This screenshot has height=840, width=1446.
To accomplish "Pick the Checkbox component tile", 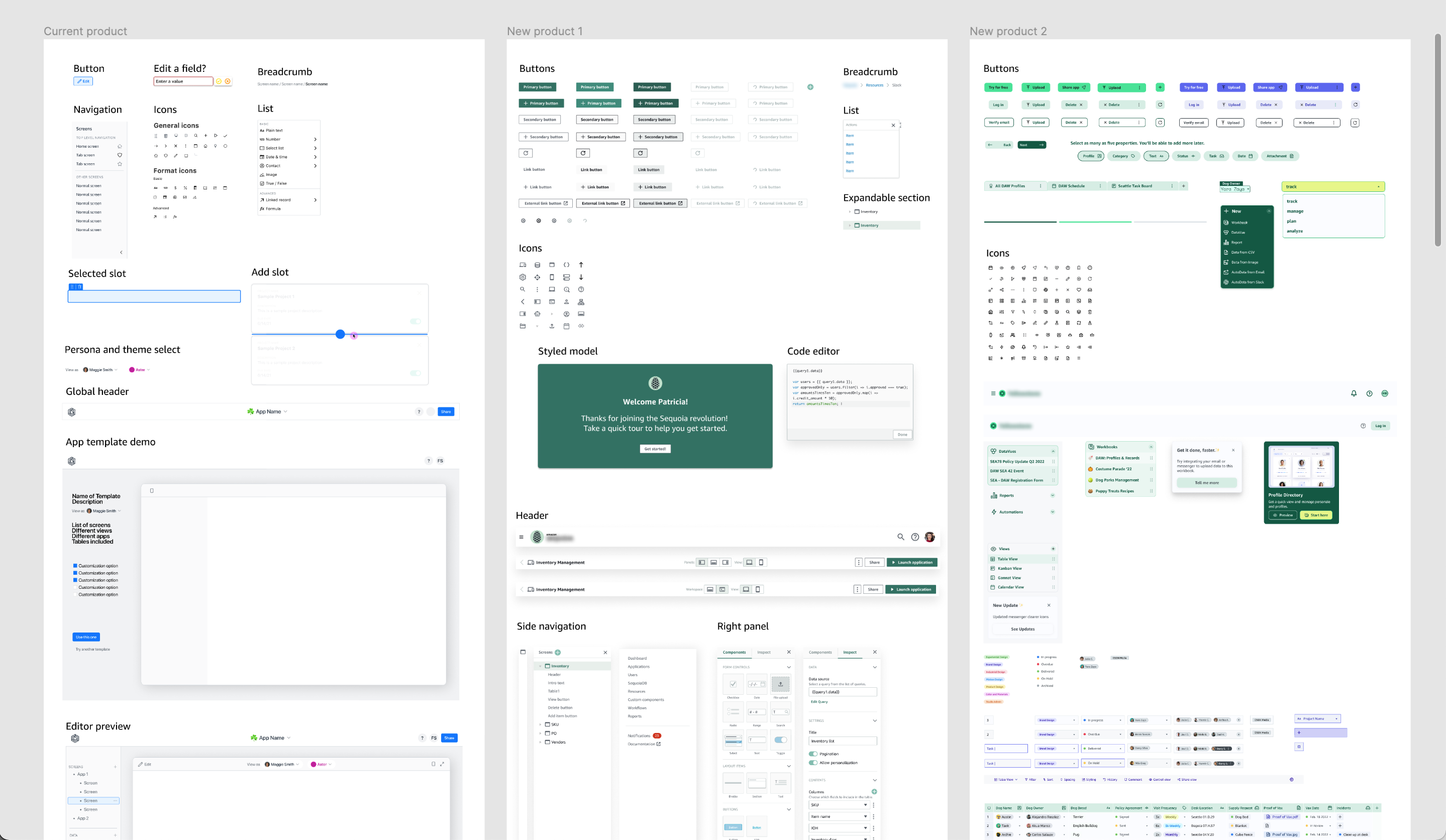I will (733, 684).
